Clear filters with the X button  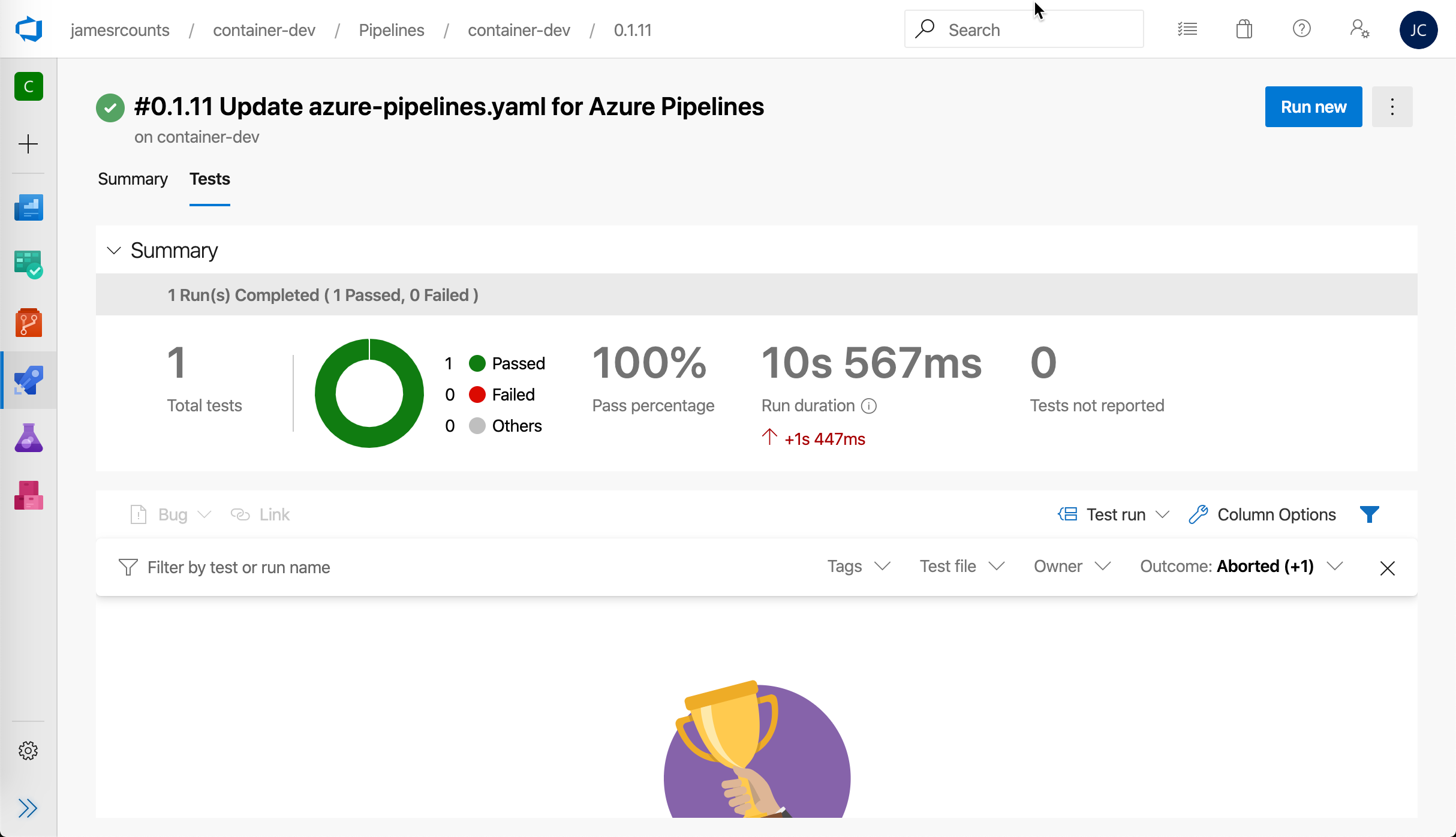1388,568
